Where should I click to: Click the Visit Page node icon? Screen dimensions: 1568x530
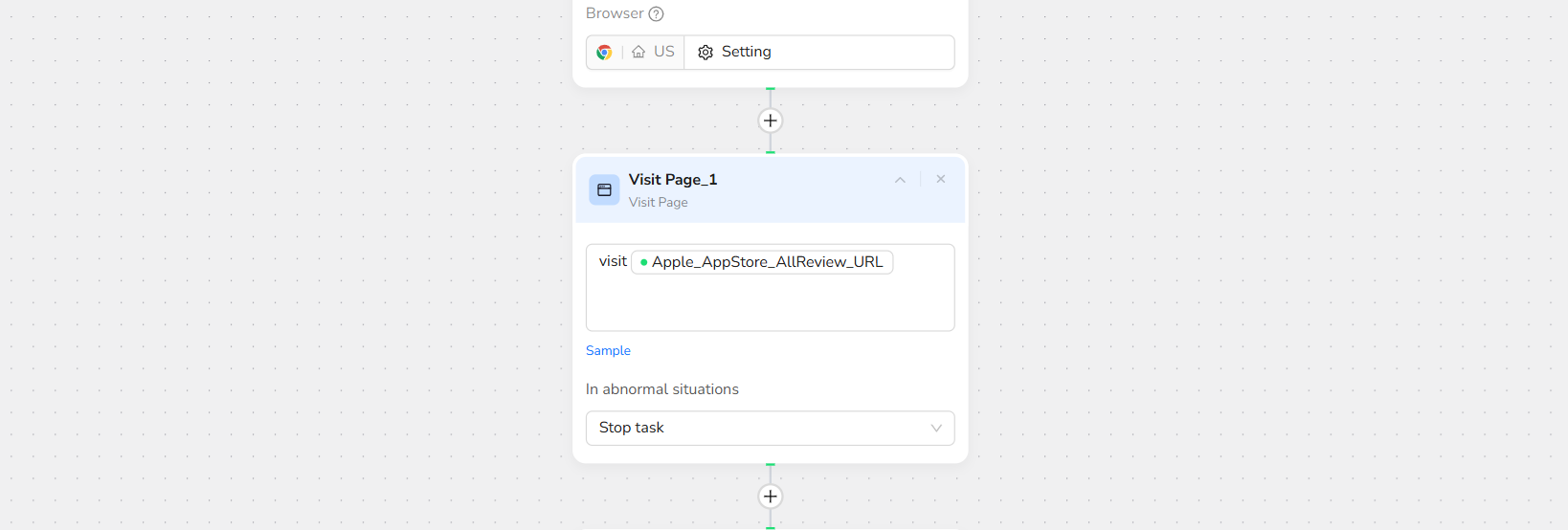pos(604,190)
